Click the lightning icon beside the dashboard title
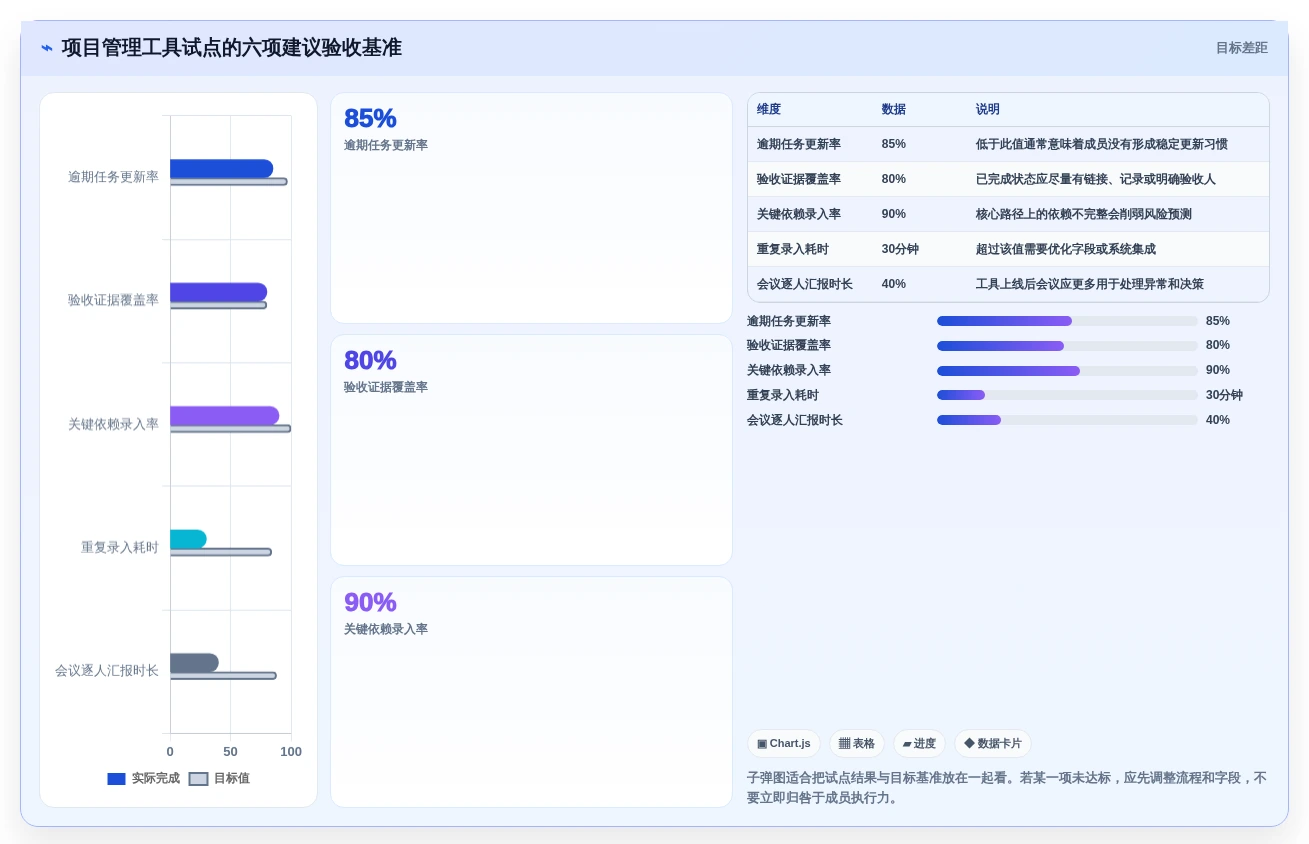The image size is (1309, 844). (47, 48)
